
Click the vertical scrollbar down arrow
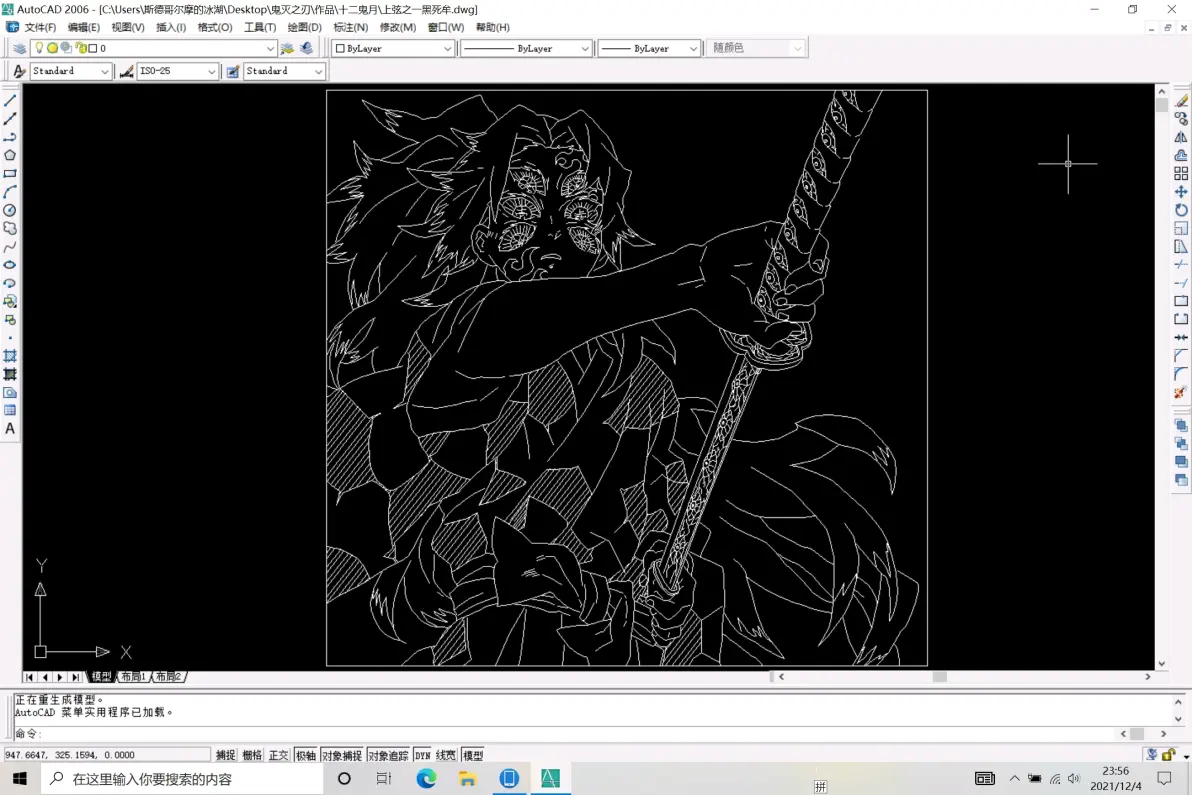(x=1162, y=664)
